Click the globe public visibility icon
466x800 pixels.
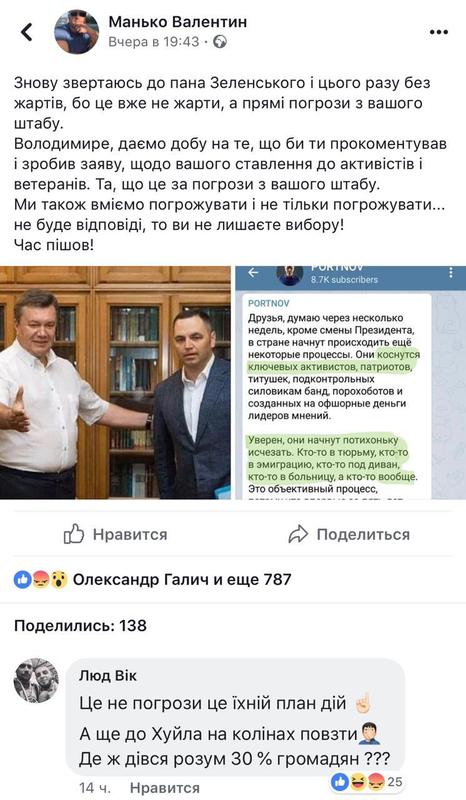click(220, 42)
